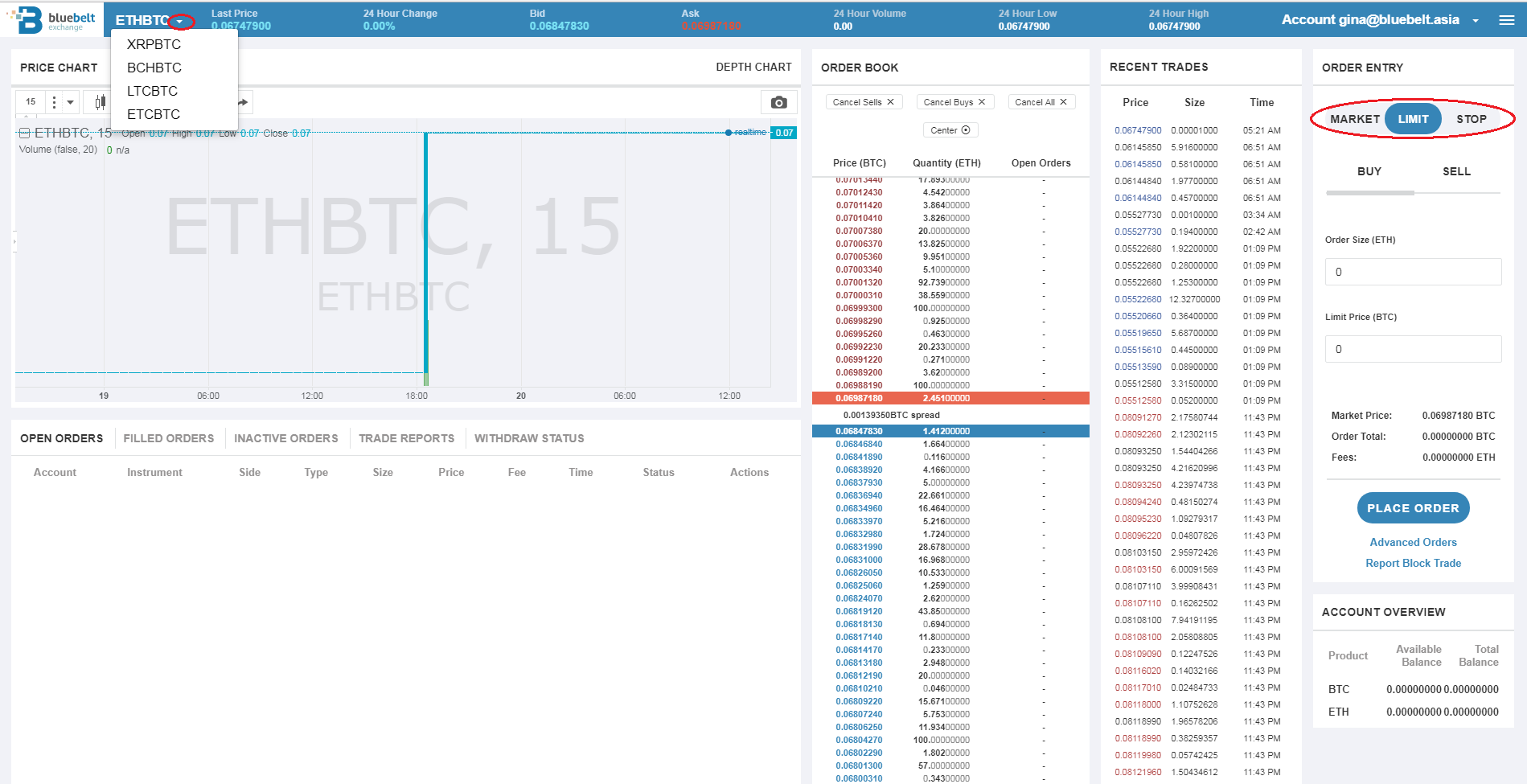Open the hamburger menu

click(1507, 20)
